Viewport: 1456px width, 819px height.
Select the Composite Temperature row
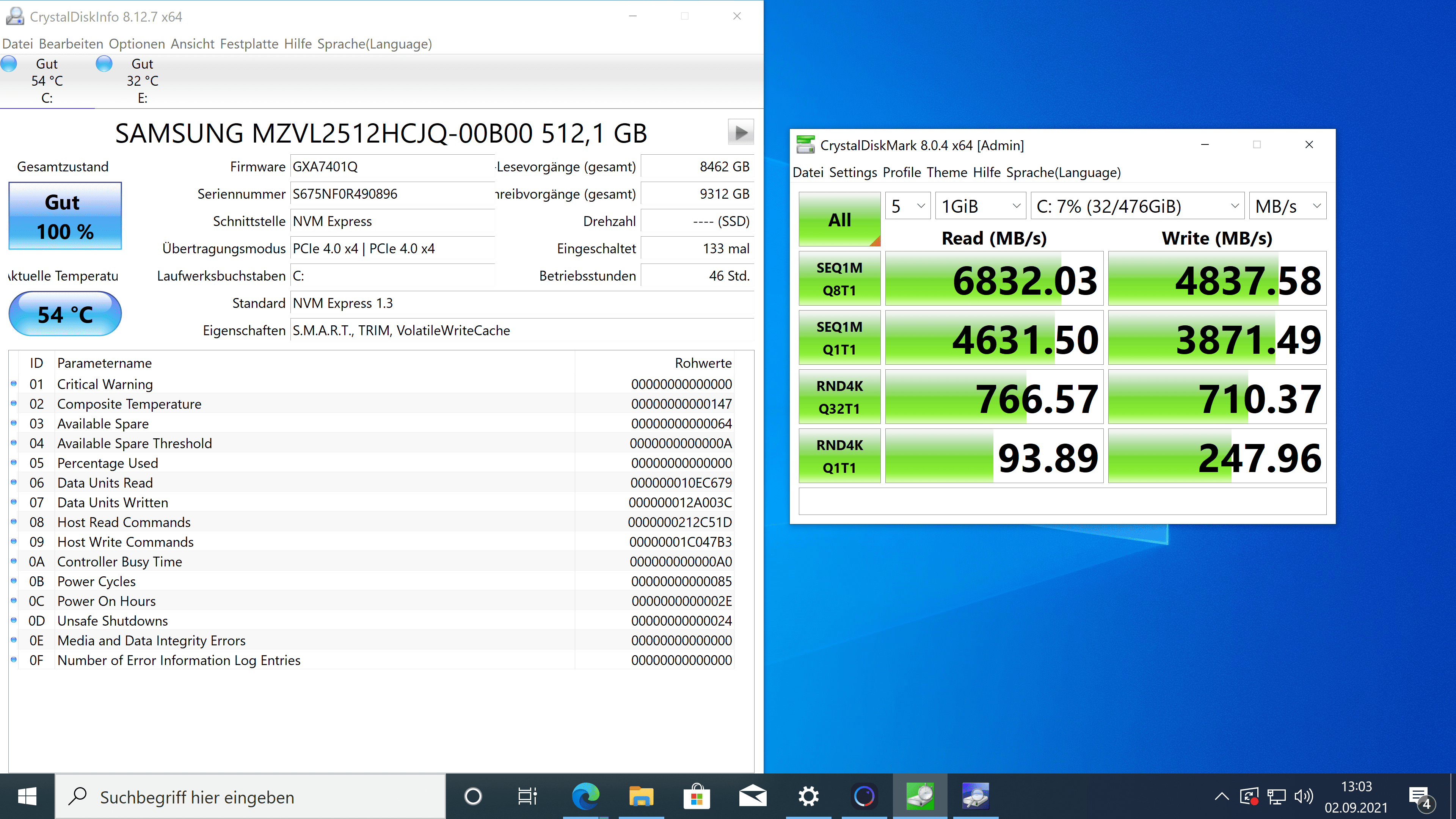tap(372, 403)
